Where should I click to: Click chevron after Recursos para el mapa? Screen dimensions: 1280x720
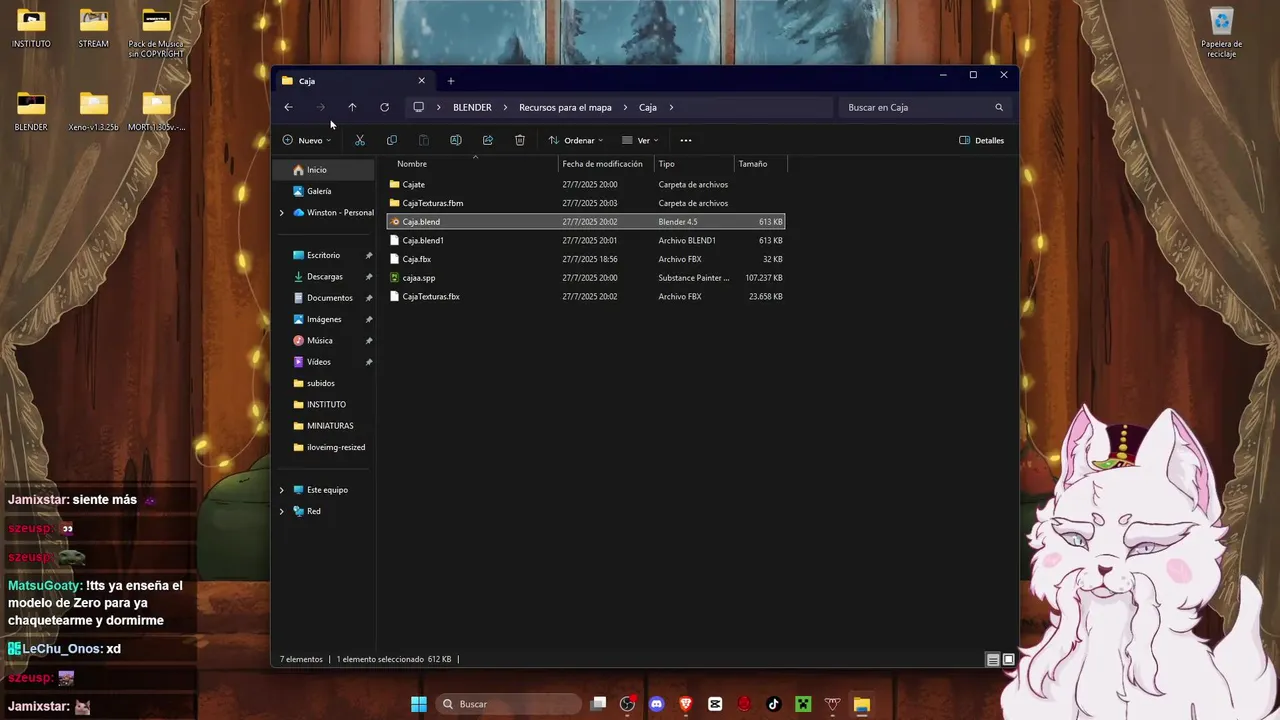(x=625, y=107)
